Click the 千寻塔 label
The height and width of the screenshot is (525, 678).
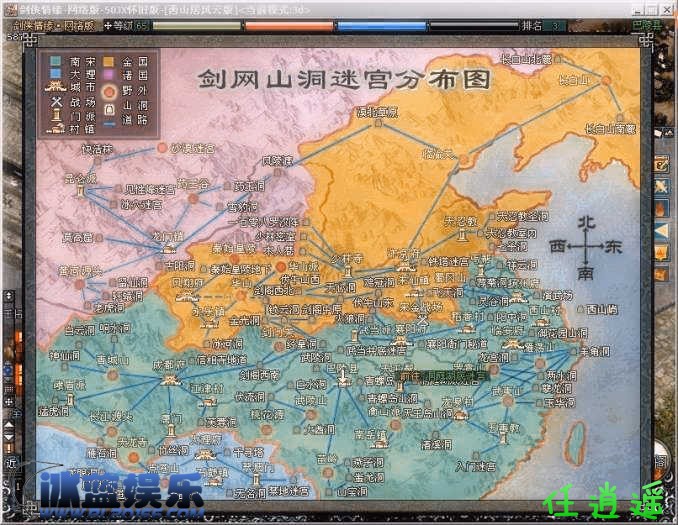point(248,452)
